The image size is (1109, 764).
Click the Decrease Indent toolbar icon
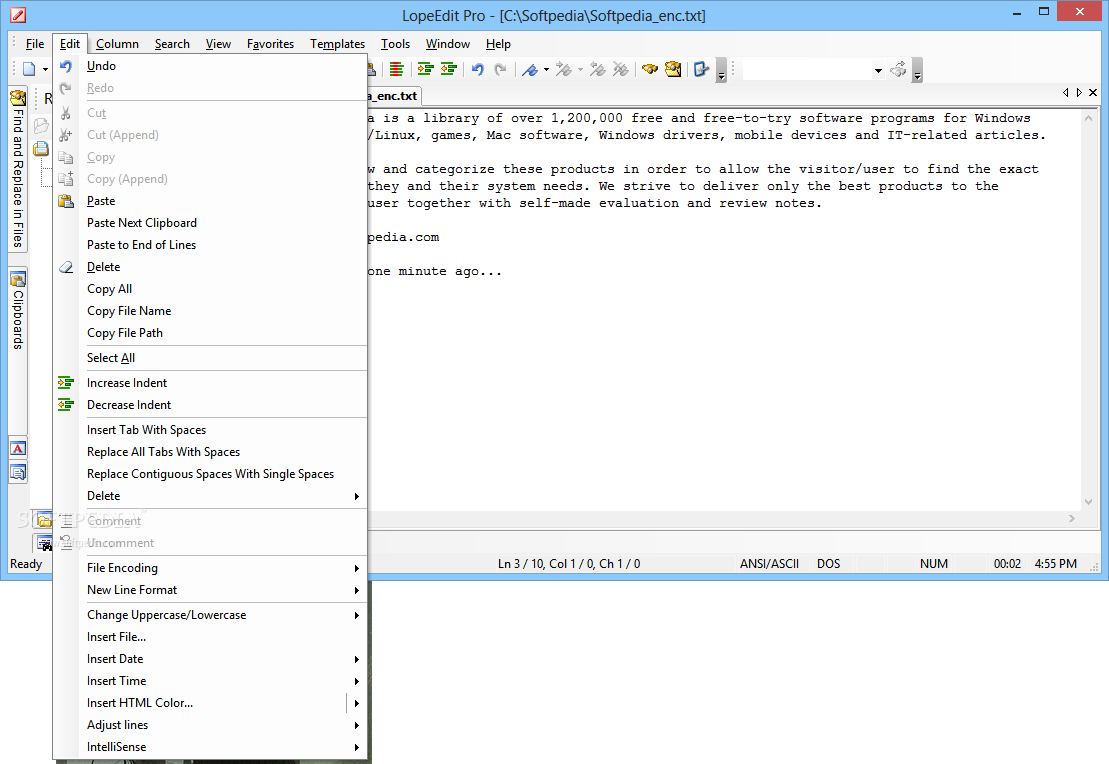pyautogui.click(x=448, y=69)
